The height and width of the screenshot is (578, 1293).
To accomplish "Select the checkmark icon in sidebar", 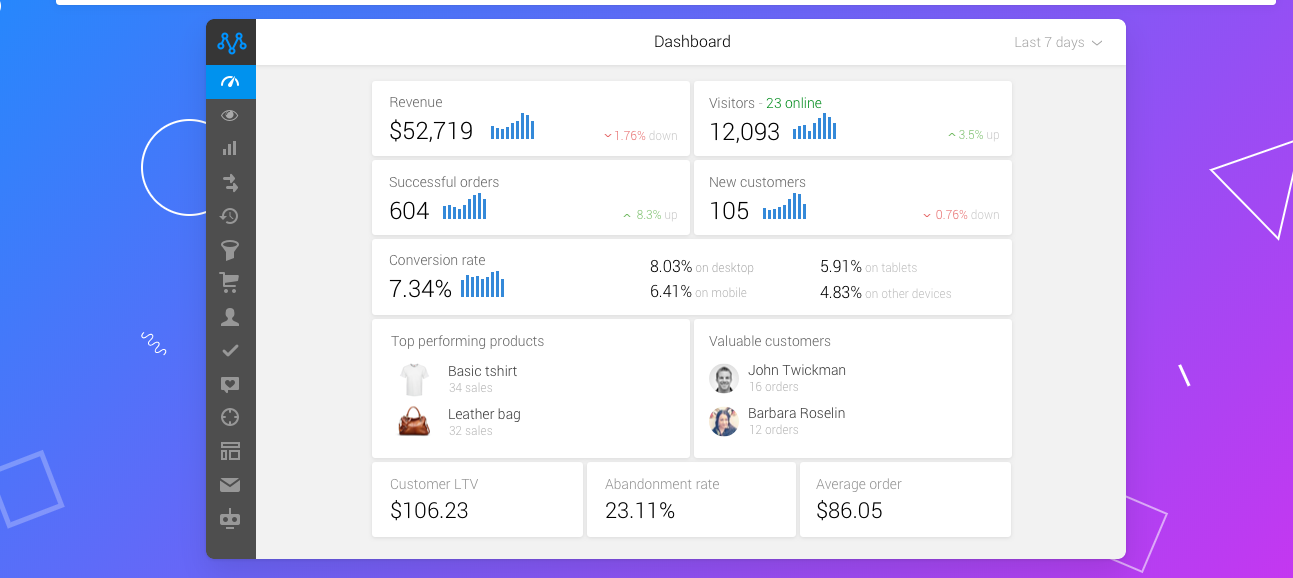I will (x=230, y=350).
